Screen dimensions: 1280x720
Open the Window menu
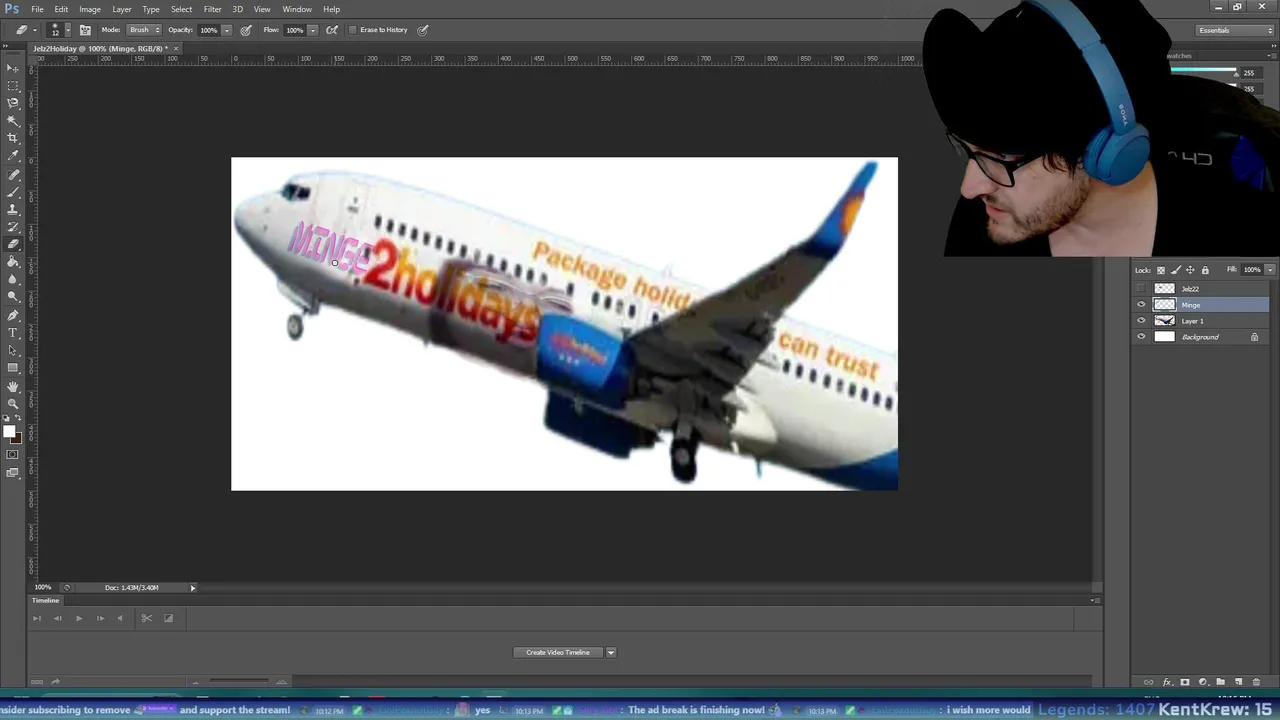click(297, 9)
